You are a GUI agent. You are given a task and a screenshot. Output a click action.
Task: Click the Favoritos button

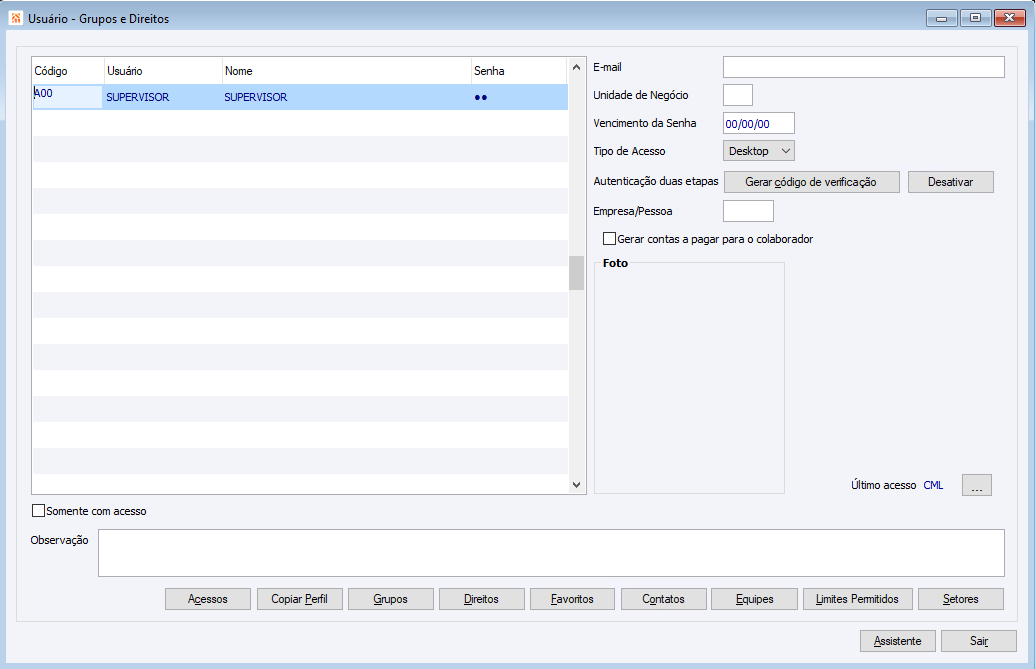(572, 599)
